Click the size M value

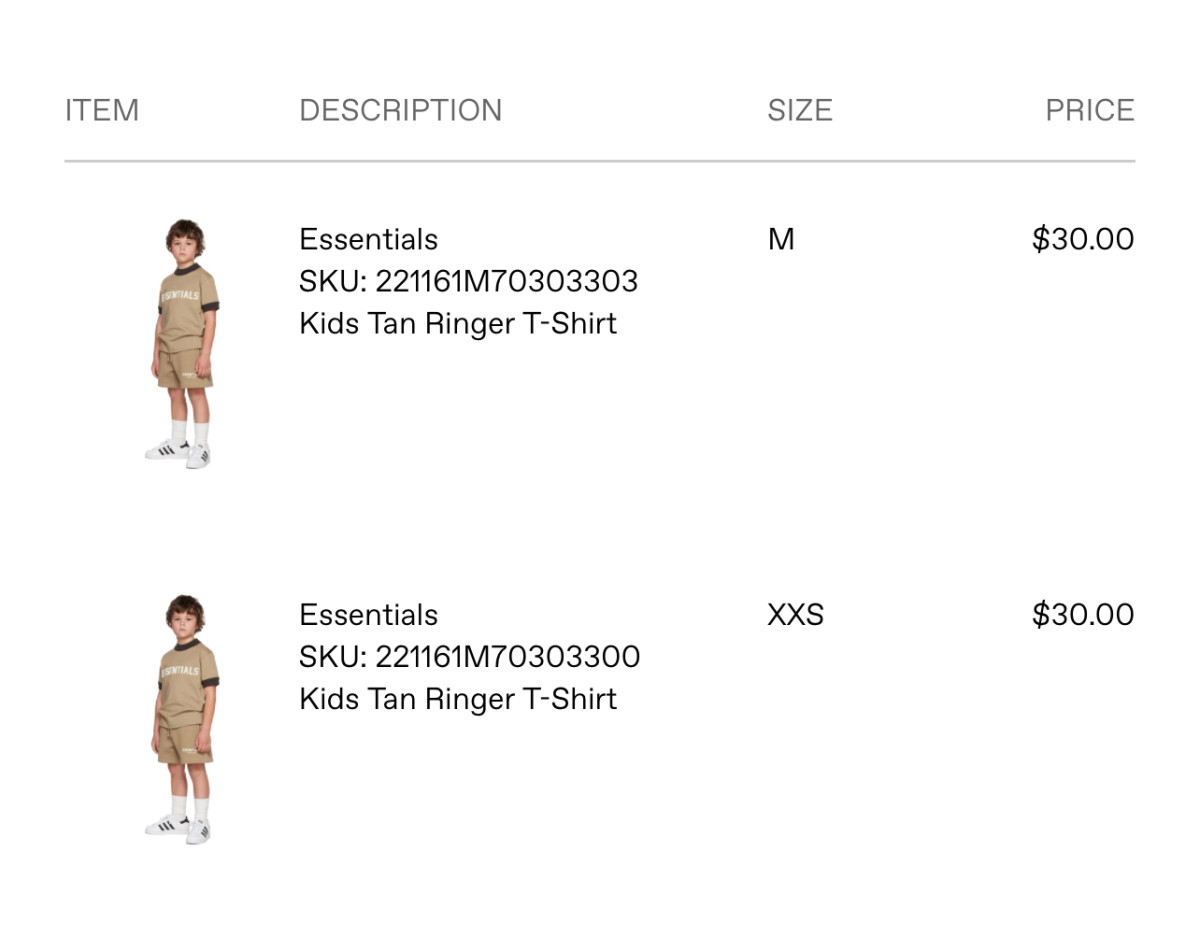781,240
